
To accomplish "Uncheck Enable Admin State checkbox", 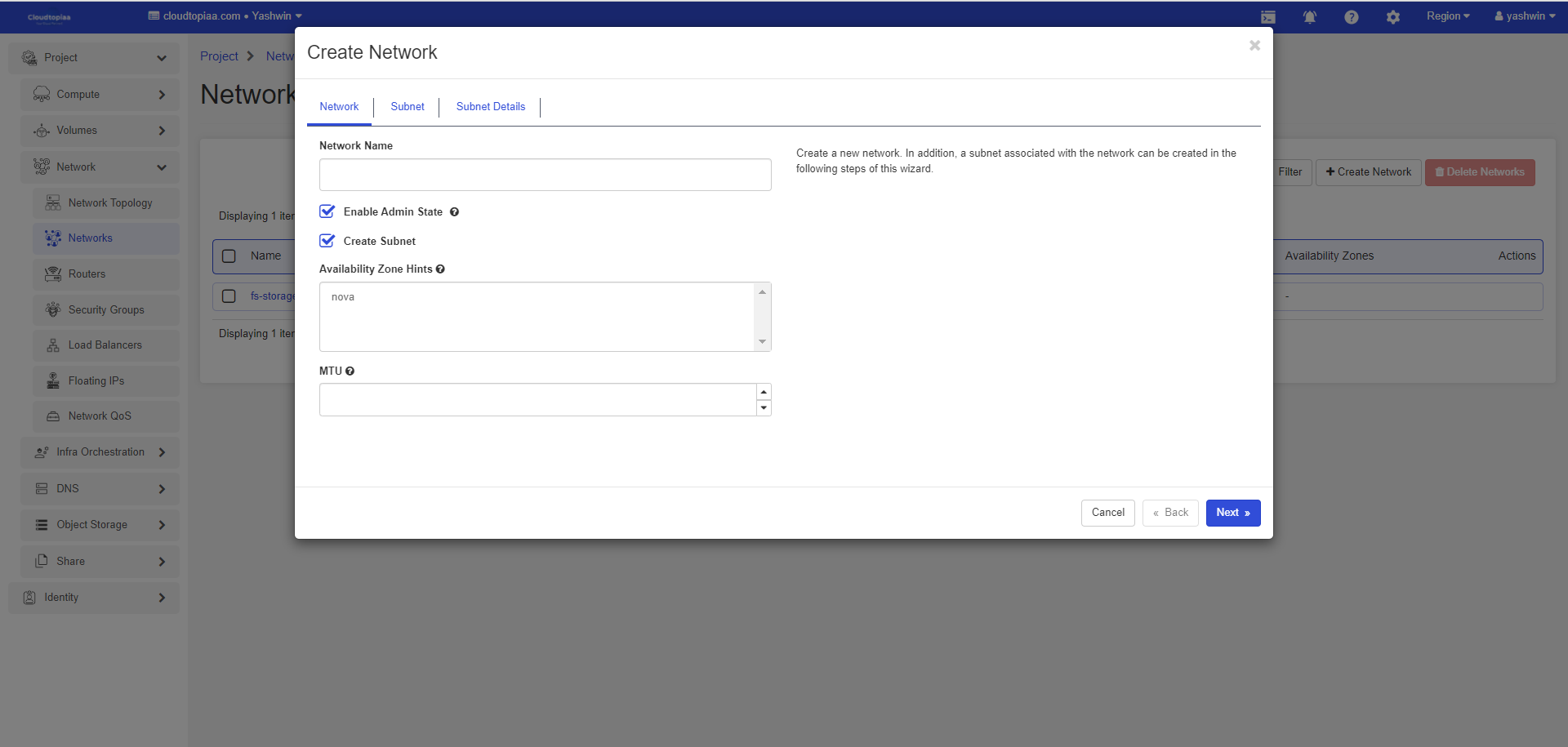I will (x=327, y=211).
